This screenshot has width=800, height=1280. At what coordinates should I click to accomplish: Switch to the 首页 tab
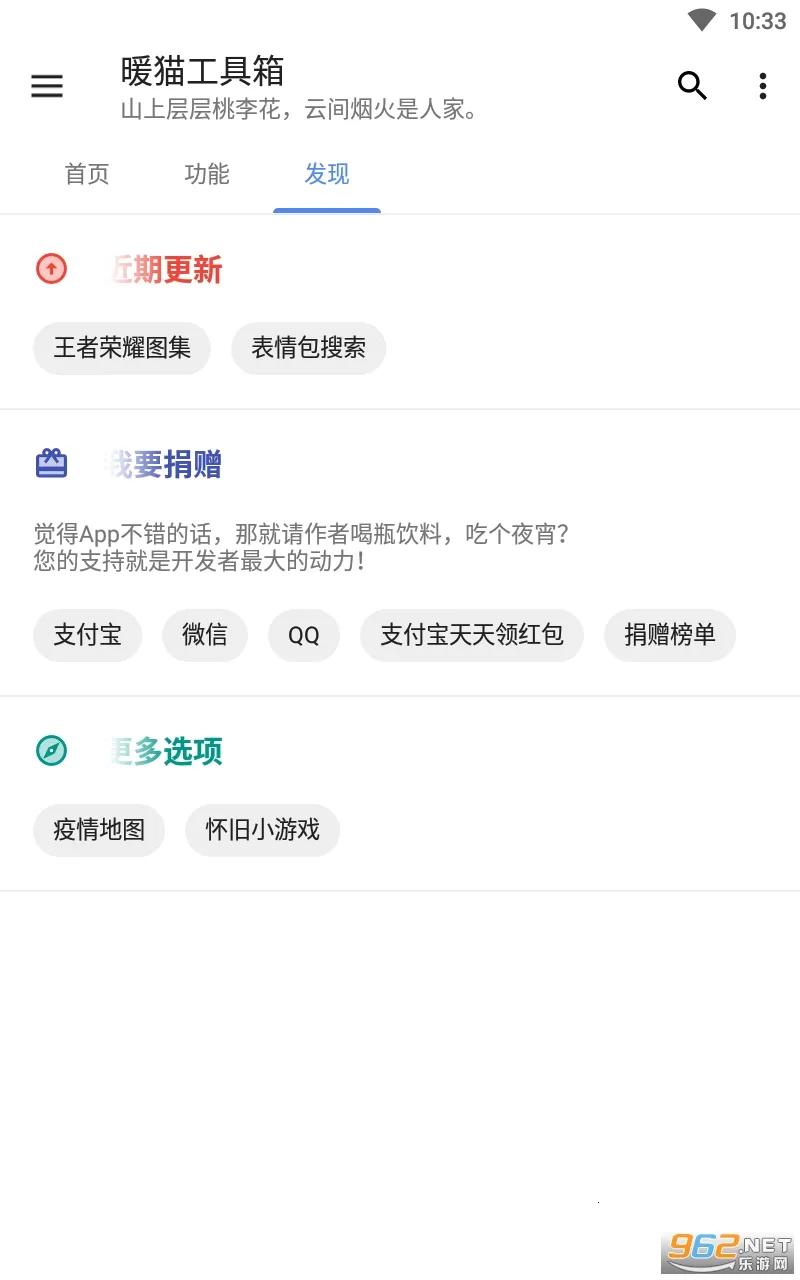click(87, 175)
